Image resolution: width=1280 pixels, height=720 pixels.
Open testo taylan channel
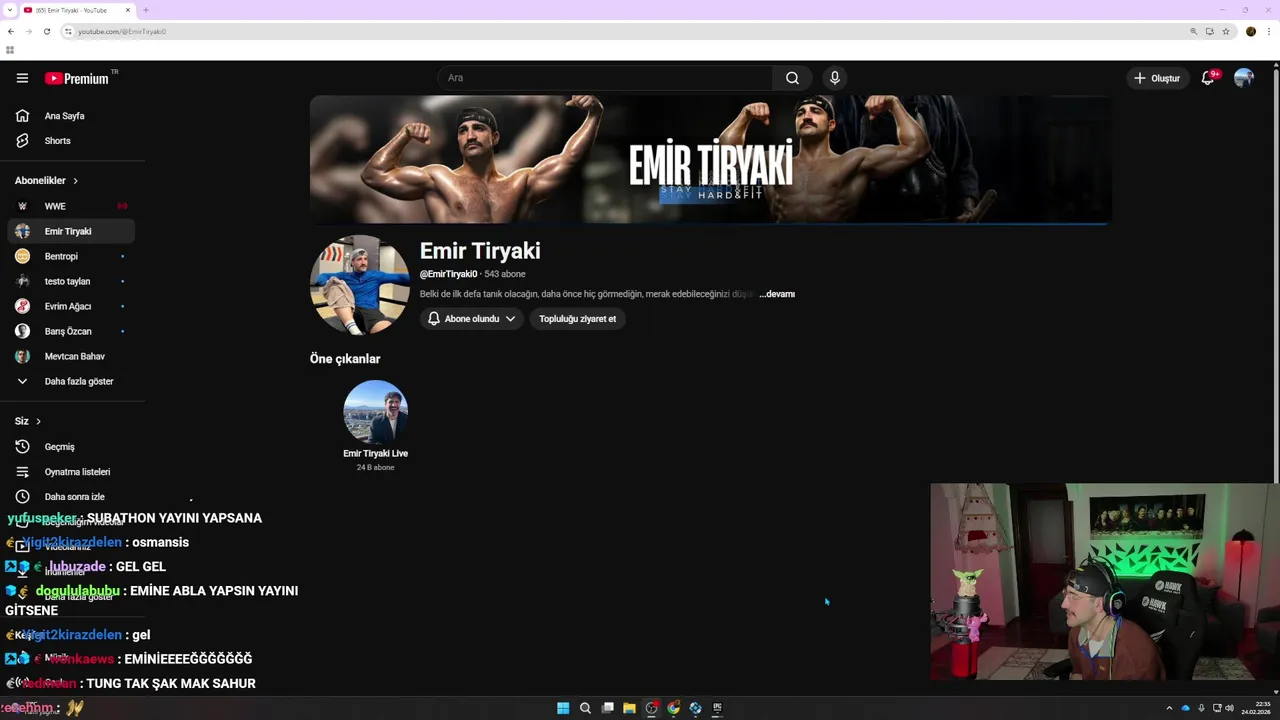click(70, 281)
